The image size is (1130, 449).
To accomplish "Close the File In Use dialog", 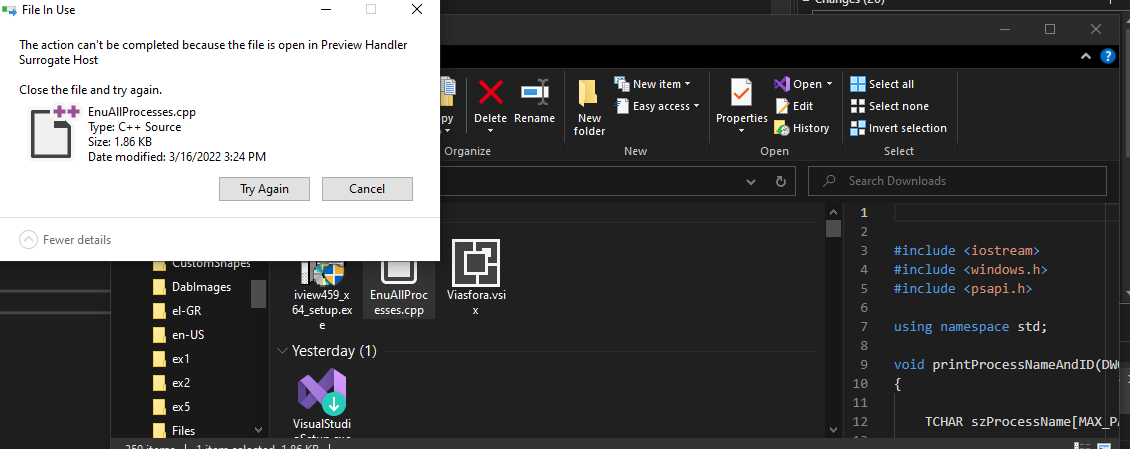I will [417, 9].
